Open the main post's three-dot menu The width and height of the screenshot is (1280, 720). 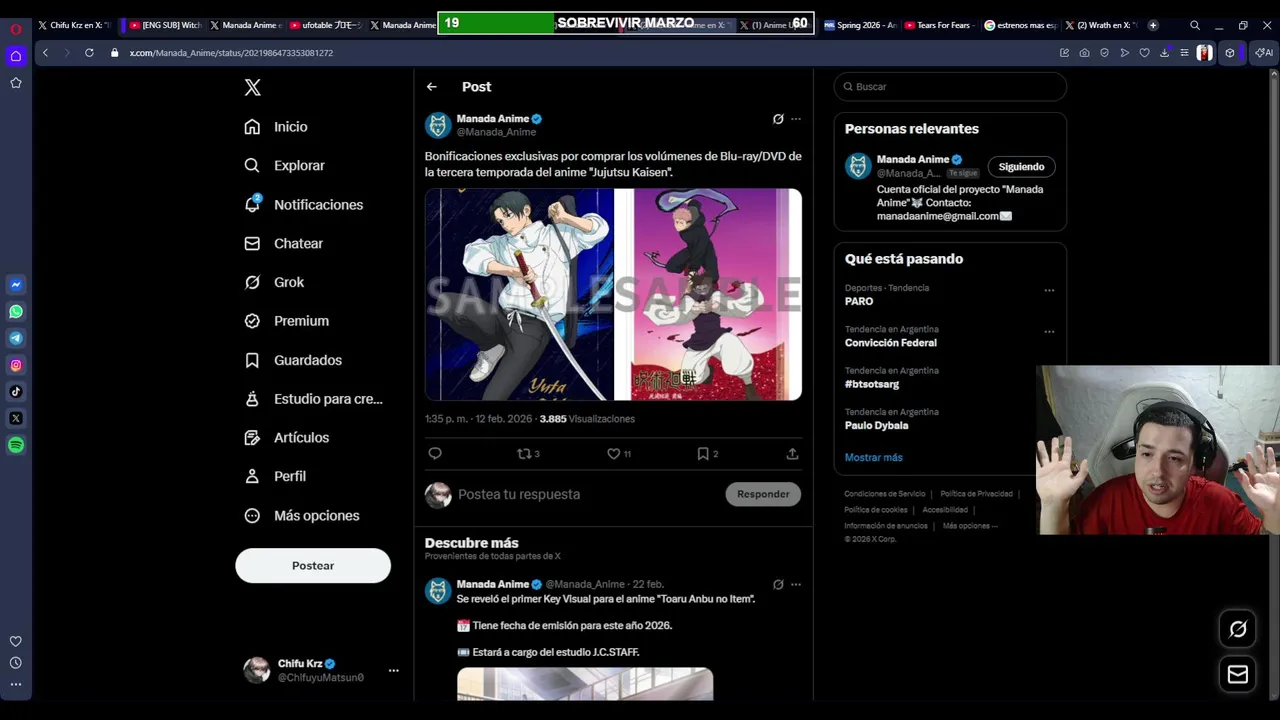click(796, 119)
